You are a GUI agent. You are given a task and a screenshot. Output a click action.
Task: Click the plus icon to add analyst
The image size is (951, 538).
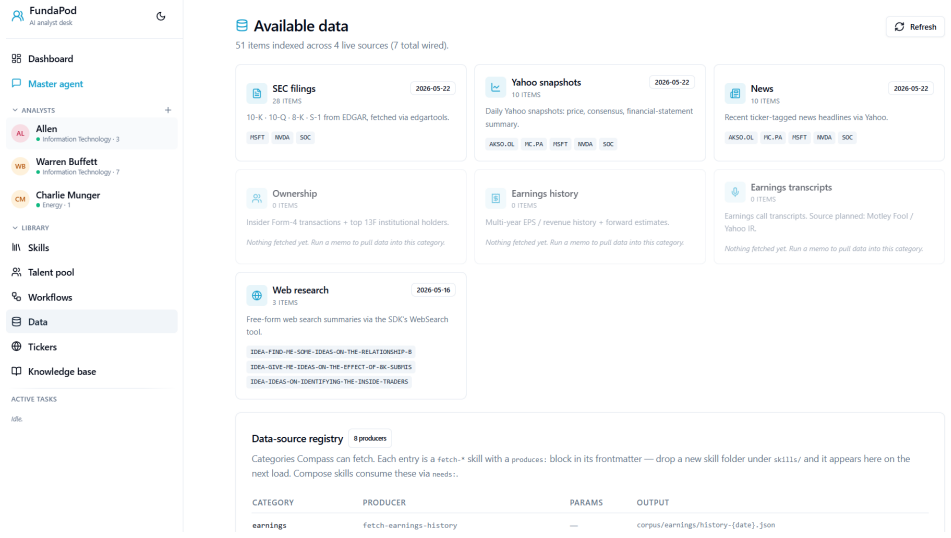point(168,110)
